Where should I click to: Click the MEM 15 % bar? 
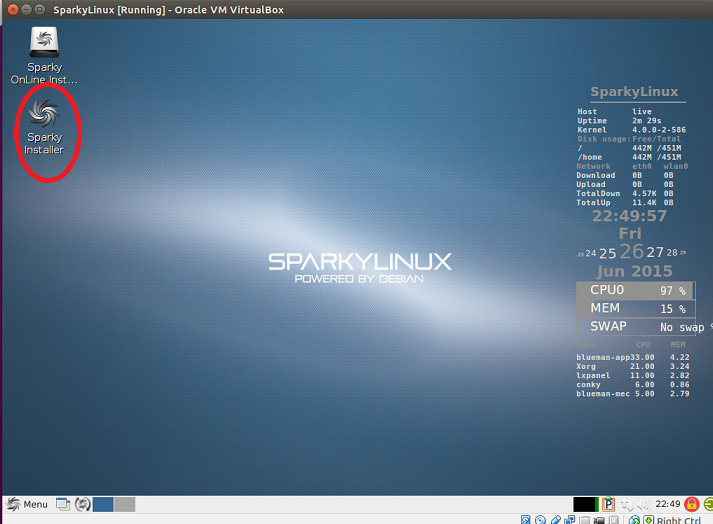[x=635, y=308]
